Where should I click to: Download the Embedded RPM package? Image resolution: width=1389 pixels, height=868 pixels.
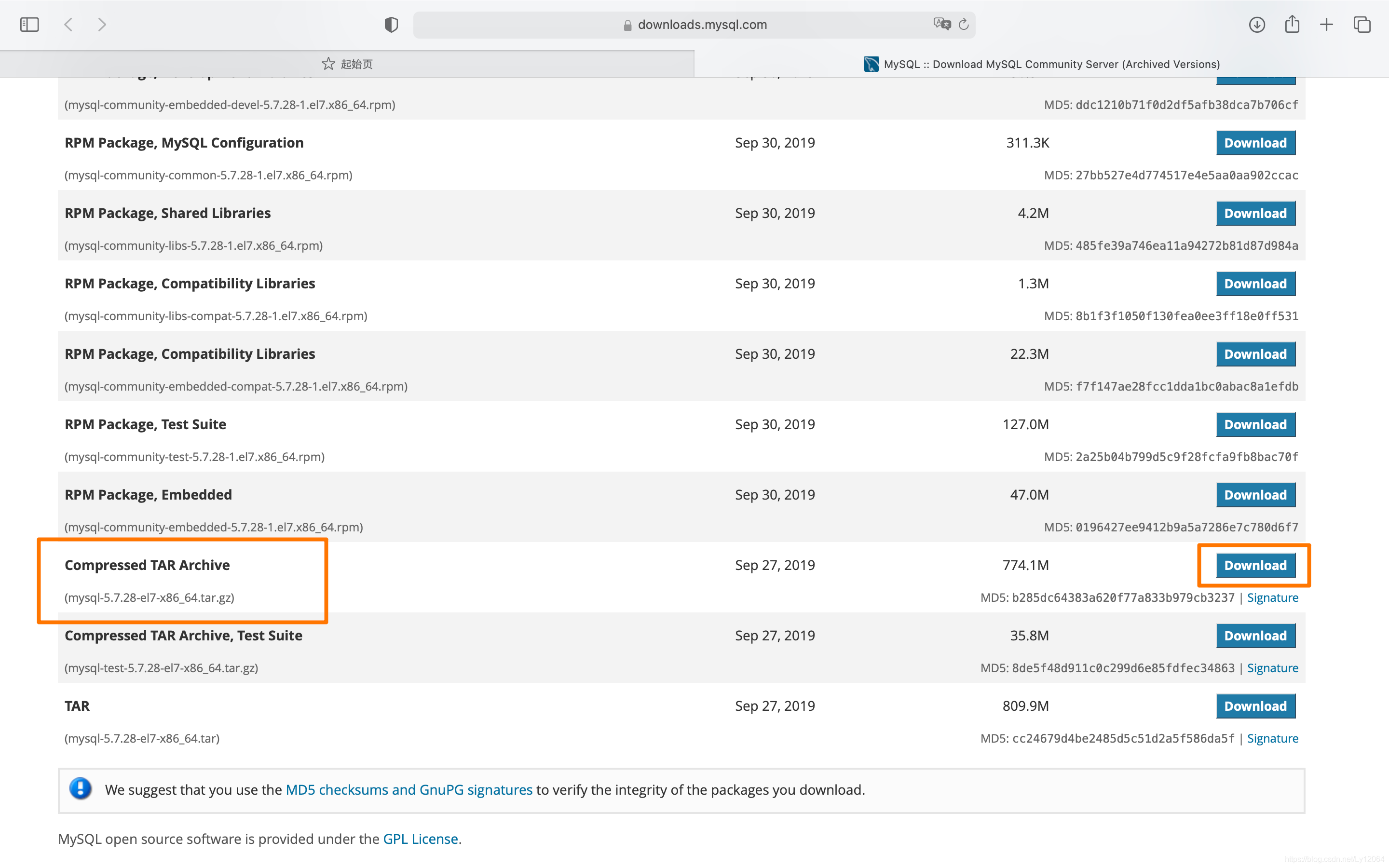click(x=1255, y=495)
